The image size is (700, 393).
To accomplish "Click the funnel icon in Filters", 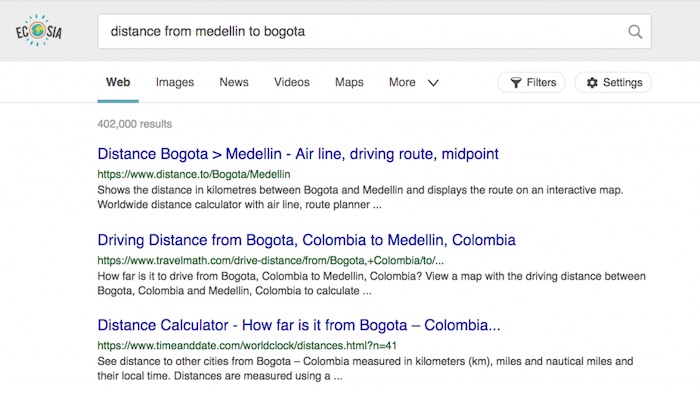I will coord(516,83).
